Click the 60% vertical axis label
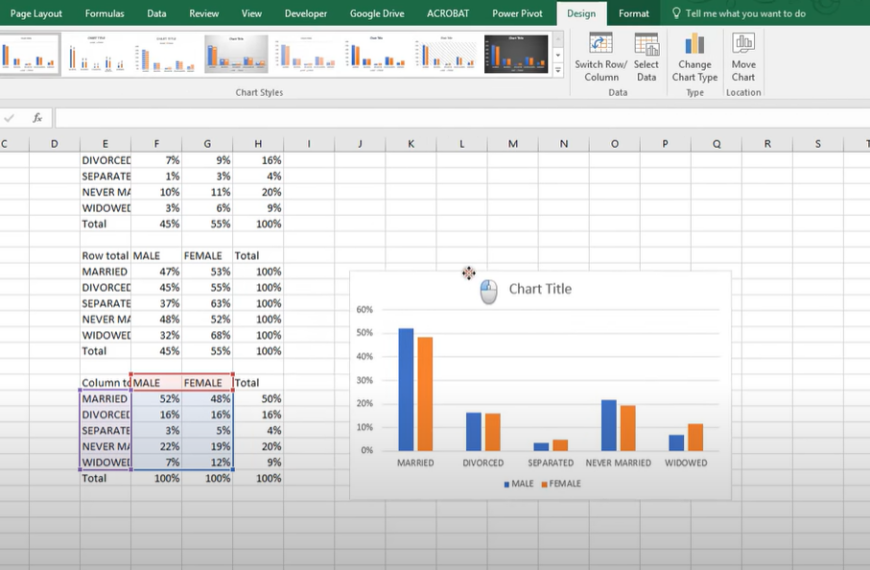The height and width of the screenshot is (570, 870). pos(365,310)
